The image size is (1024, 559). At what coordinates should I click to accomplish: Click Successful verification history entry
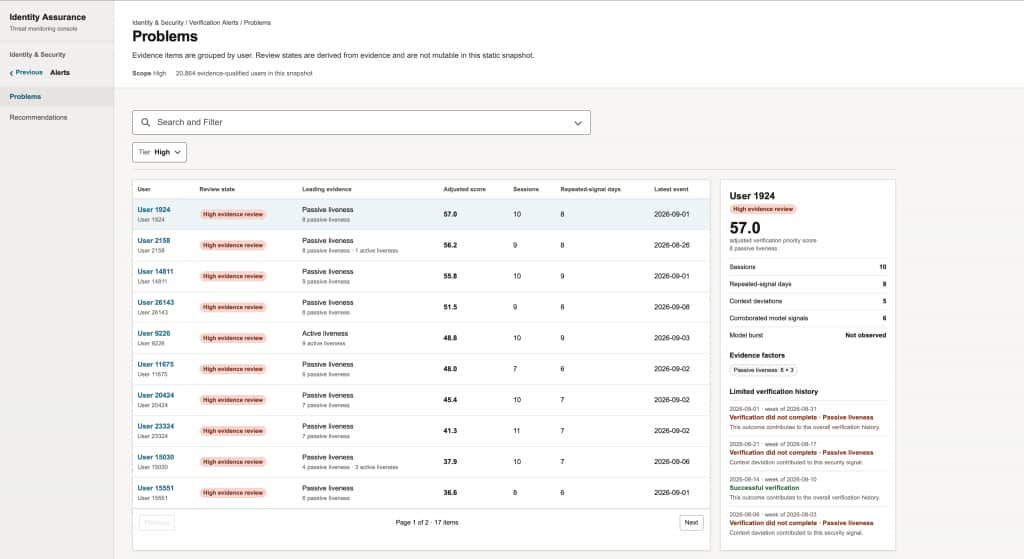coord(764,488)
